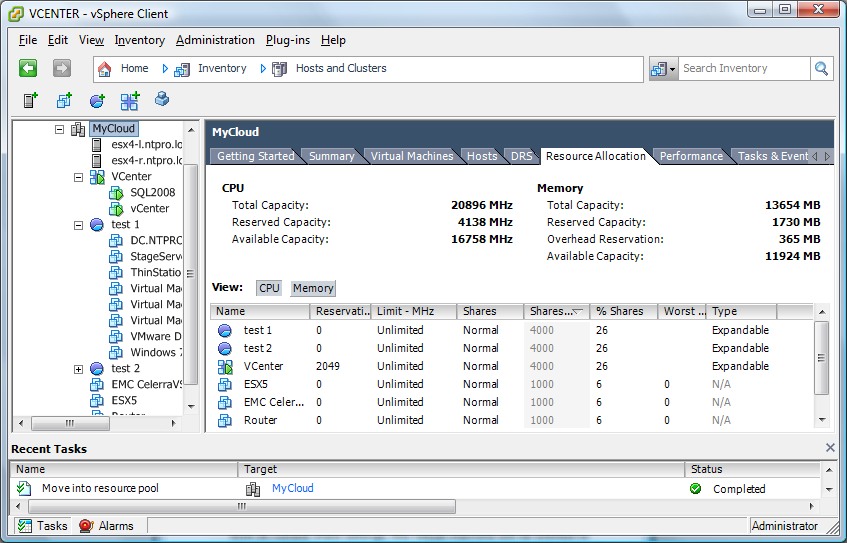The height and width of the screenshot is (543, 847).
Task: Select the ESX5 row in resource table
Action: click(x=511, y=384)
